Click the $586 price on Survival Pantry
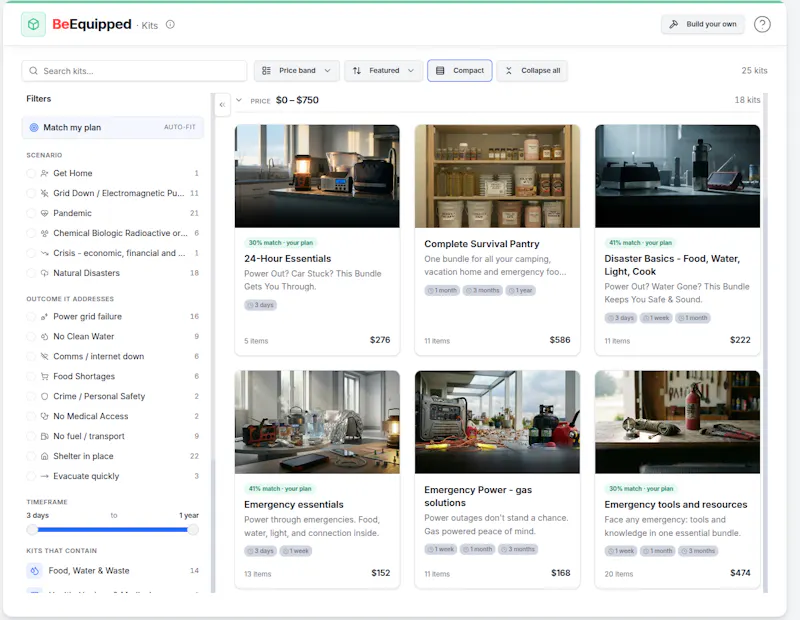Viewport: 800px width, 620px height. point(560,340)
